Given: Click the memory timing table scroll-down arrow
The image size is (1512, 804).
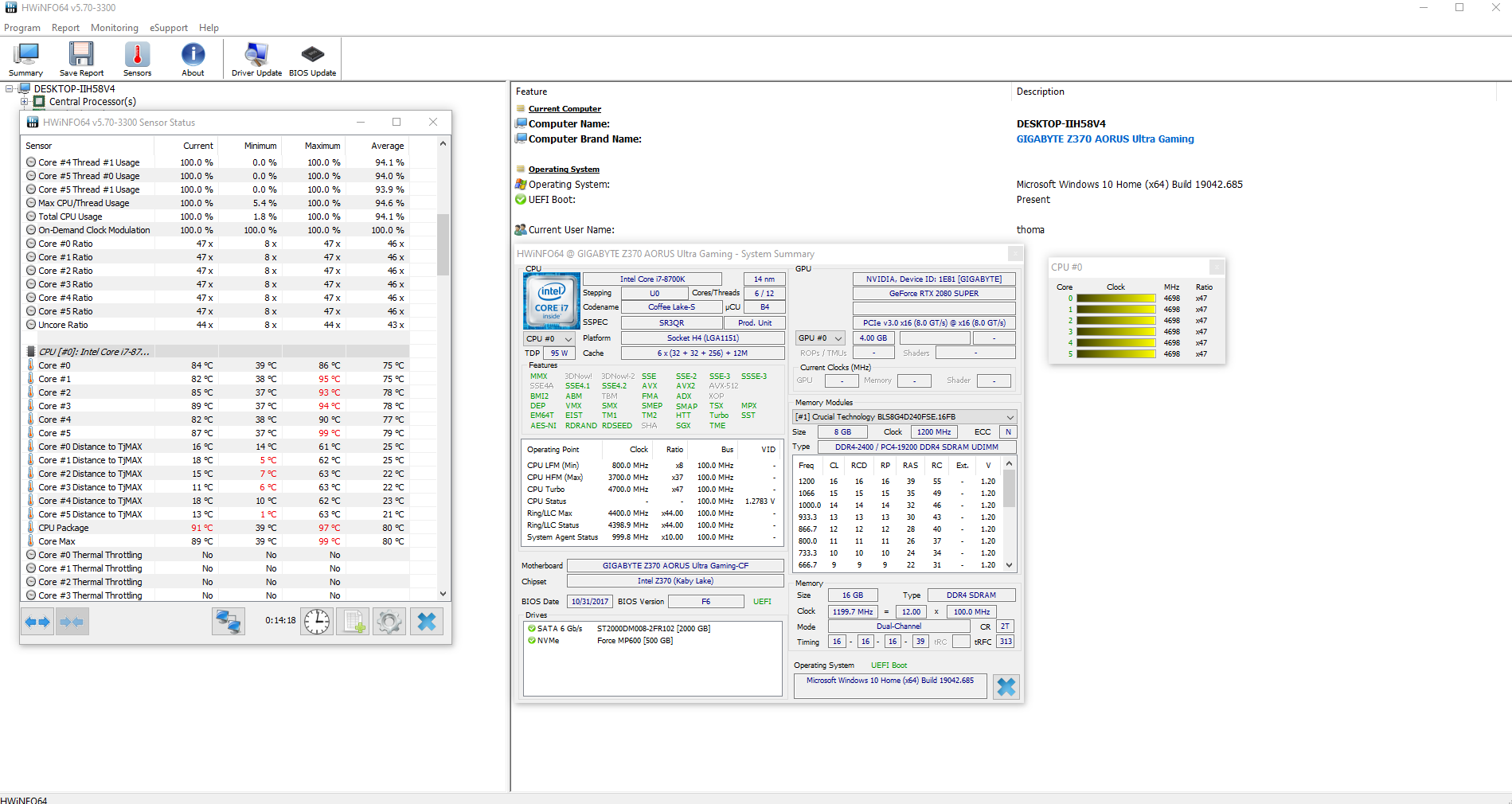Looking at the screenshot, I should coord(1009,565).
